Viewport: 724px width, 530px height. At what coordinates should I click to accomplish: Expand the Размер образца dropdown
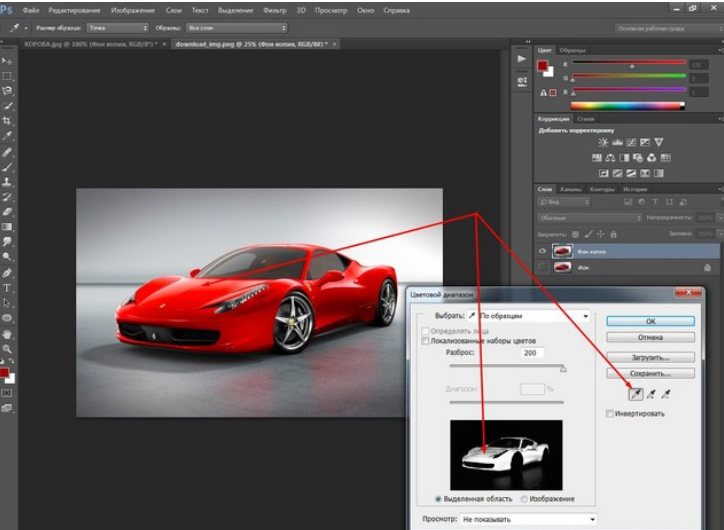click(118, 28)
